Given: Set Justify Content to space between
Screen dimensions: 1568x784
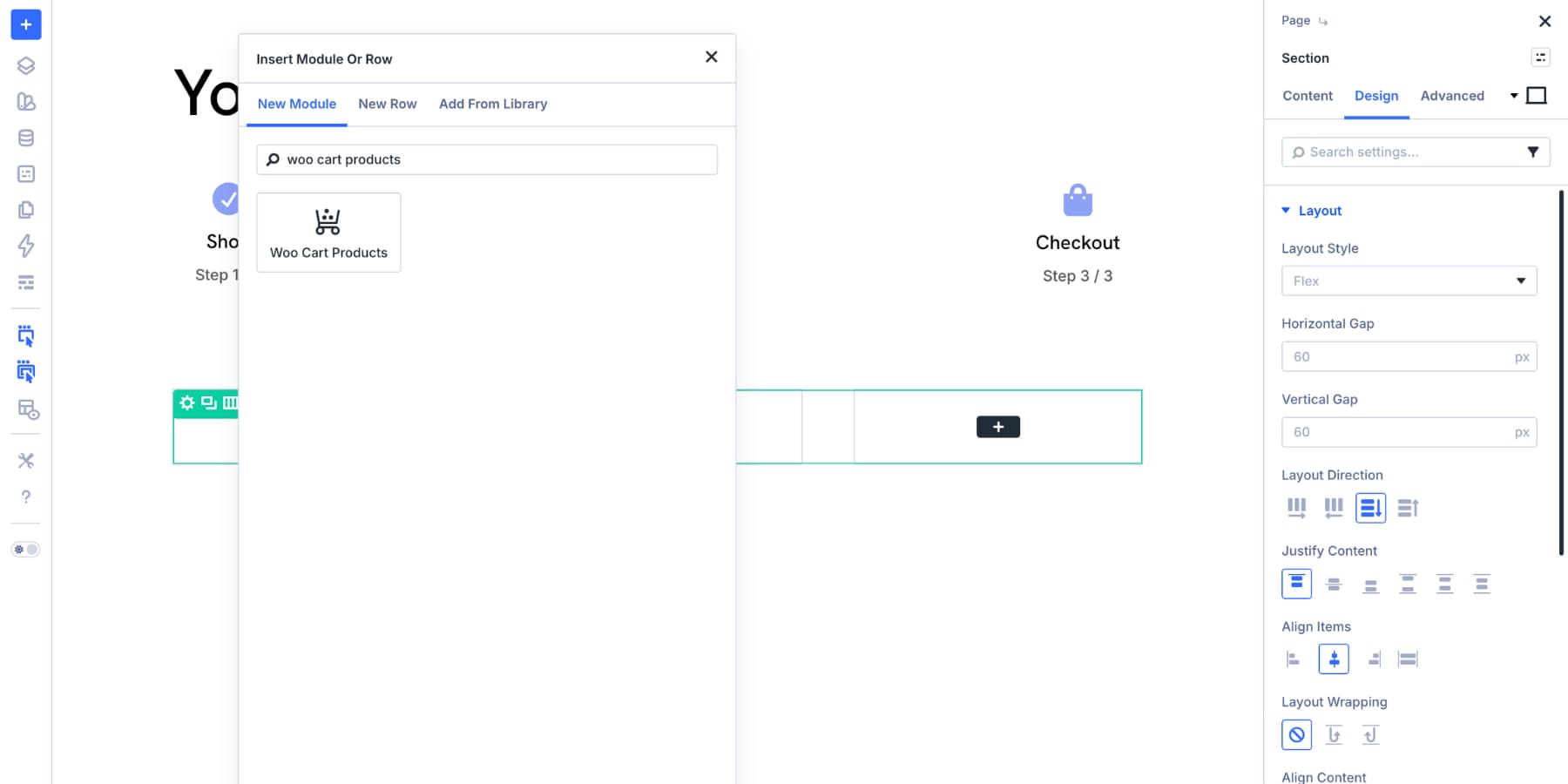Looking at the screenshot, I should (x=1408, y=584).
